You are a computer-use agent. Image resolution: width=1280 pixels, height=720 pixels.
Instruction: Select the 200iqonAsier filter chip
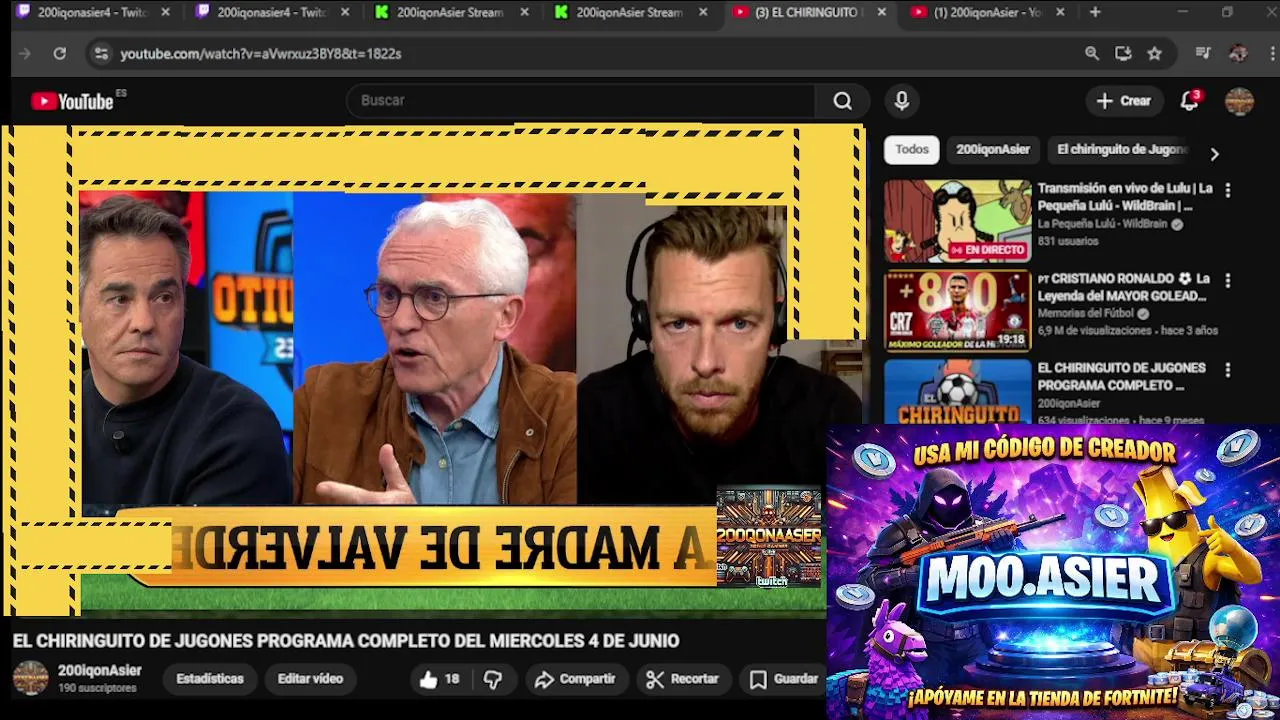pyautogui.click(x=993, y=149)
